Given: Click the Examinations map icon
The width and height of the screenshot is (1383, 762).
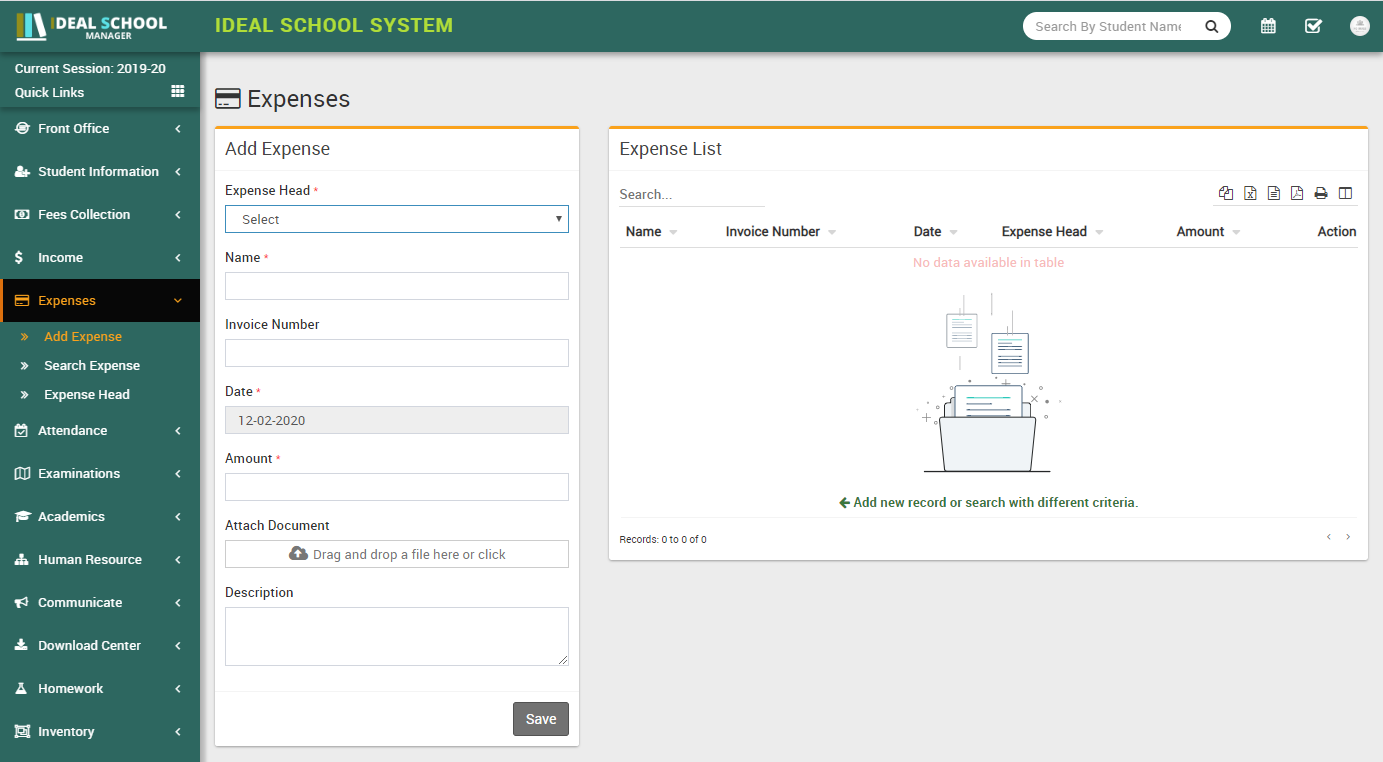Looking at the screenshot, I should point(22,473).
